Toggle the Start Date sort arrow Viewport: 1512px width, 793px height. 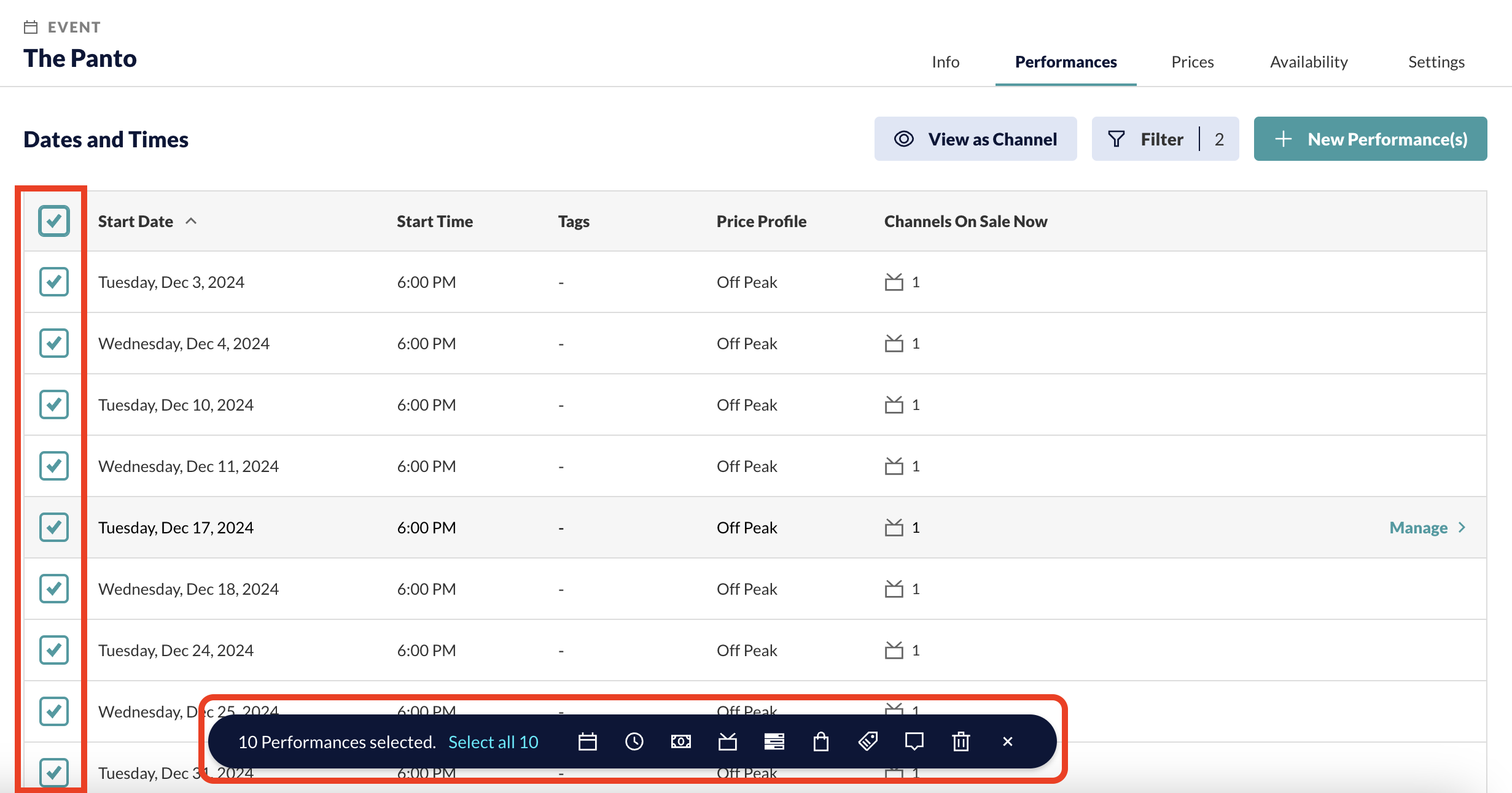pyautogui.click(x=191, y=221)
